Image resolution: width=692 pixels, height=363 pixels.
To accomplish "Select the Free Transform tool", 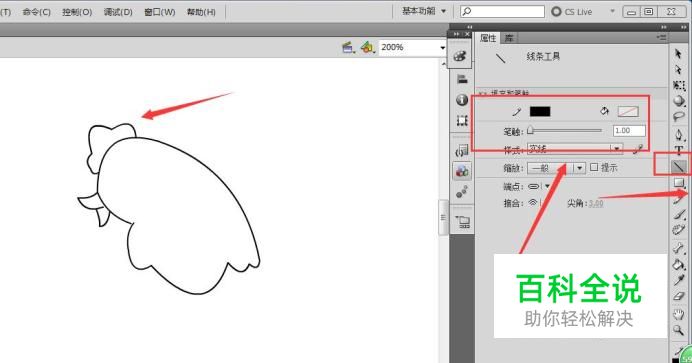I will [679, 85].
